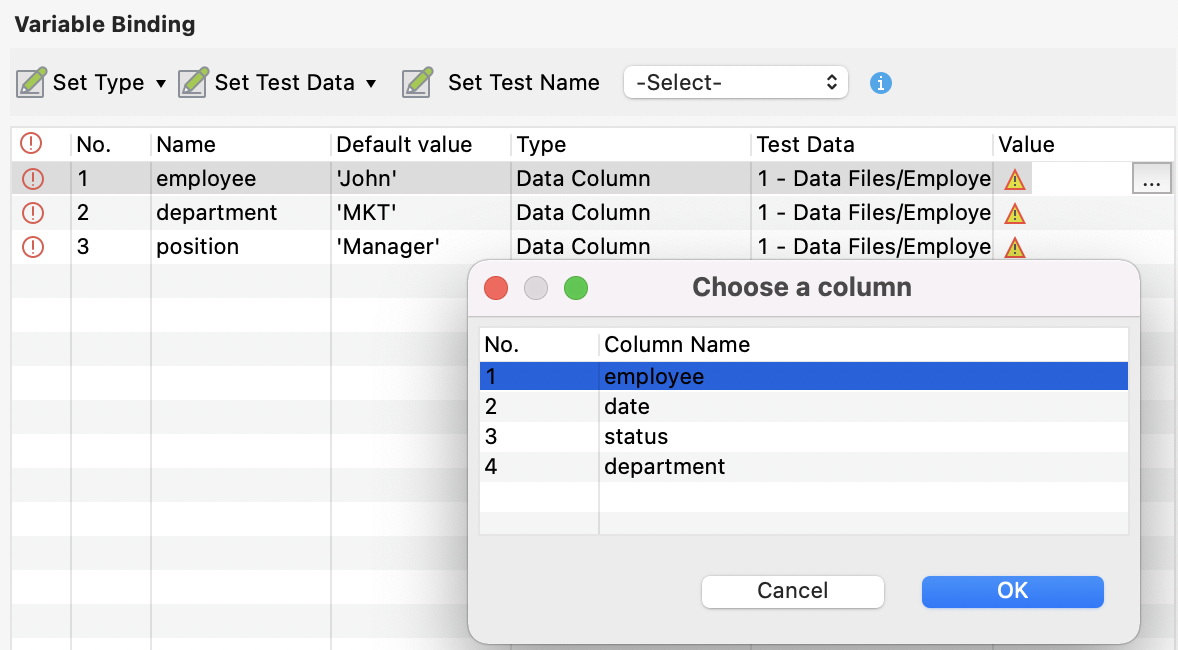Open the Set Type dropdown arrow
This screenshot has width=1178, height=650.
[160, 83]
